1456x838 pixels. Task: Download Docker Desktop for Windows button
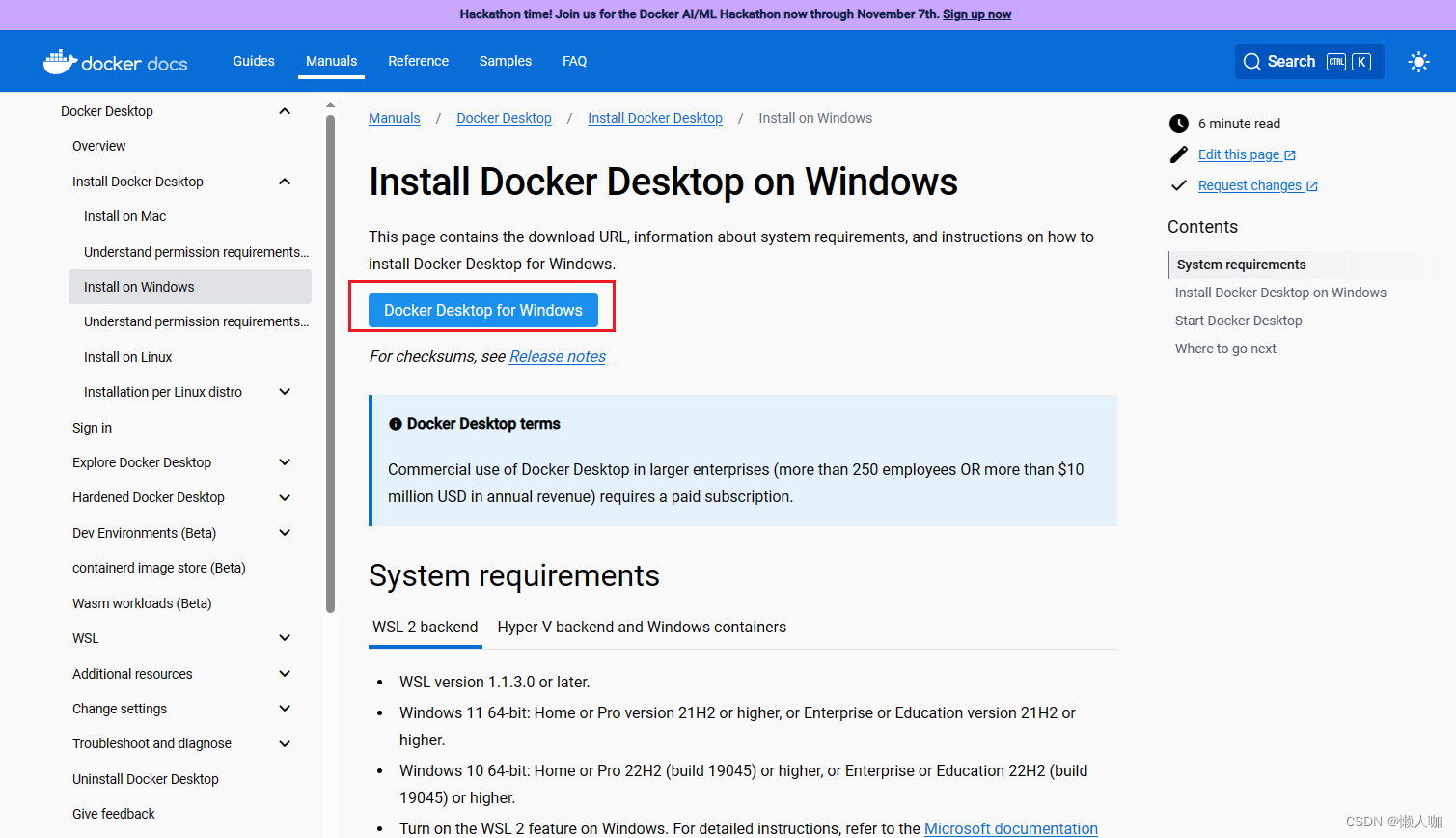483,310
